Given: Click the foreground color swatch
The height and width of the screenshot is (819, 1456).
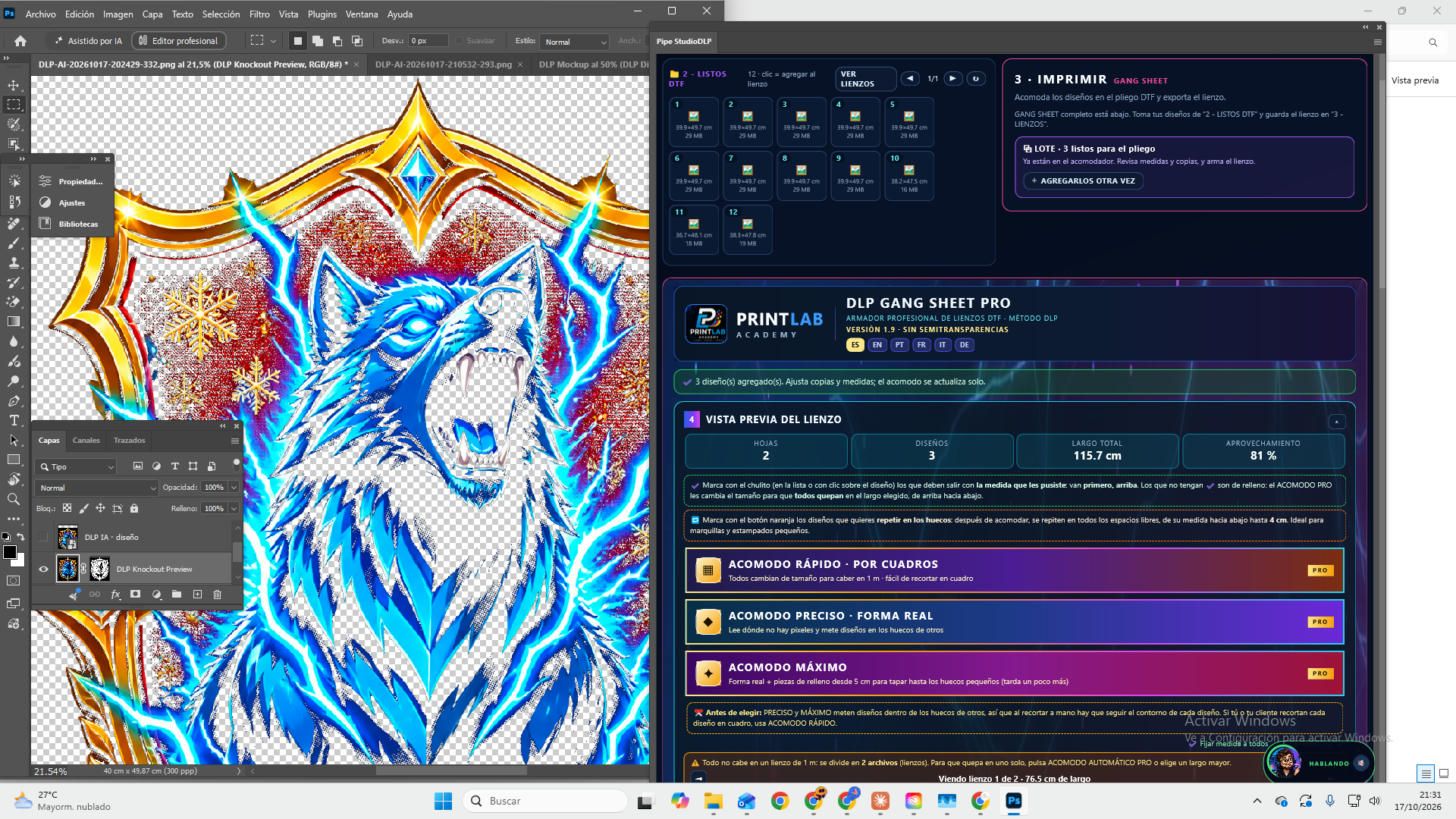Looking at the screenshot, I should tap(9, 552).
